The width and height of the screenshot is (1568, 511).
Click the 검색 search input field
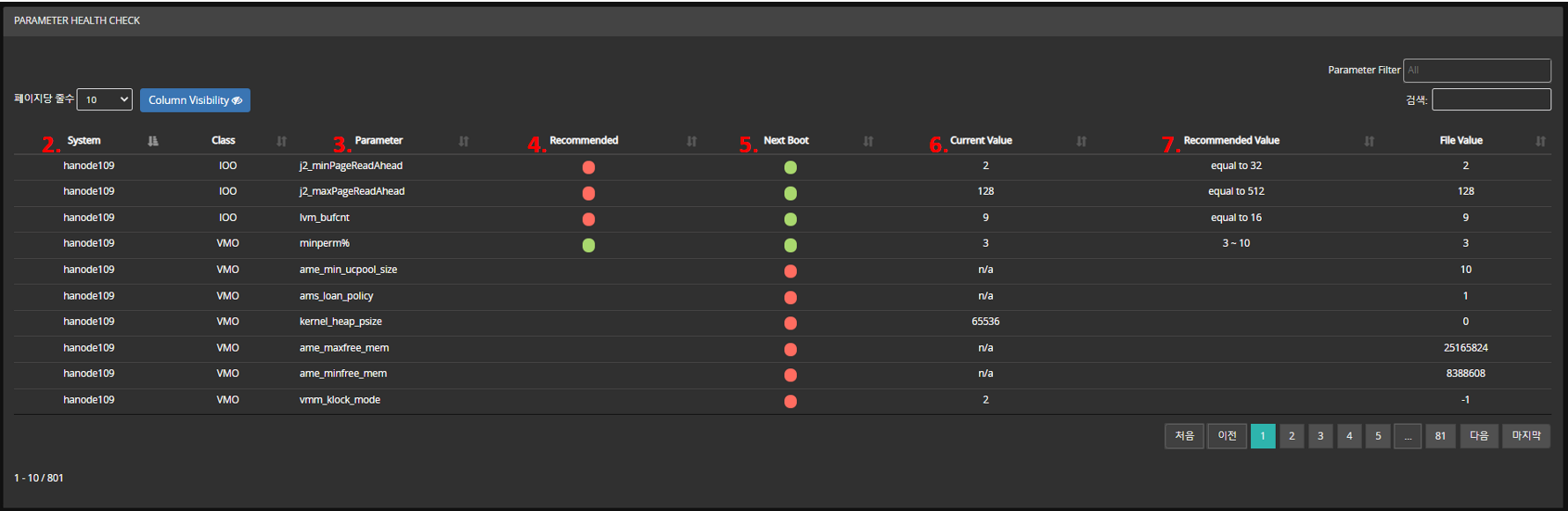[1491, 100]
